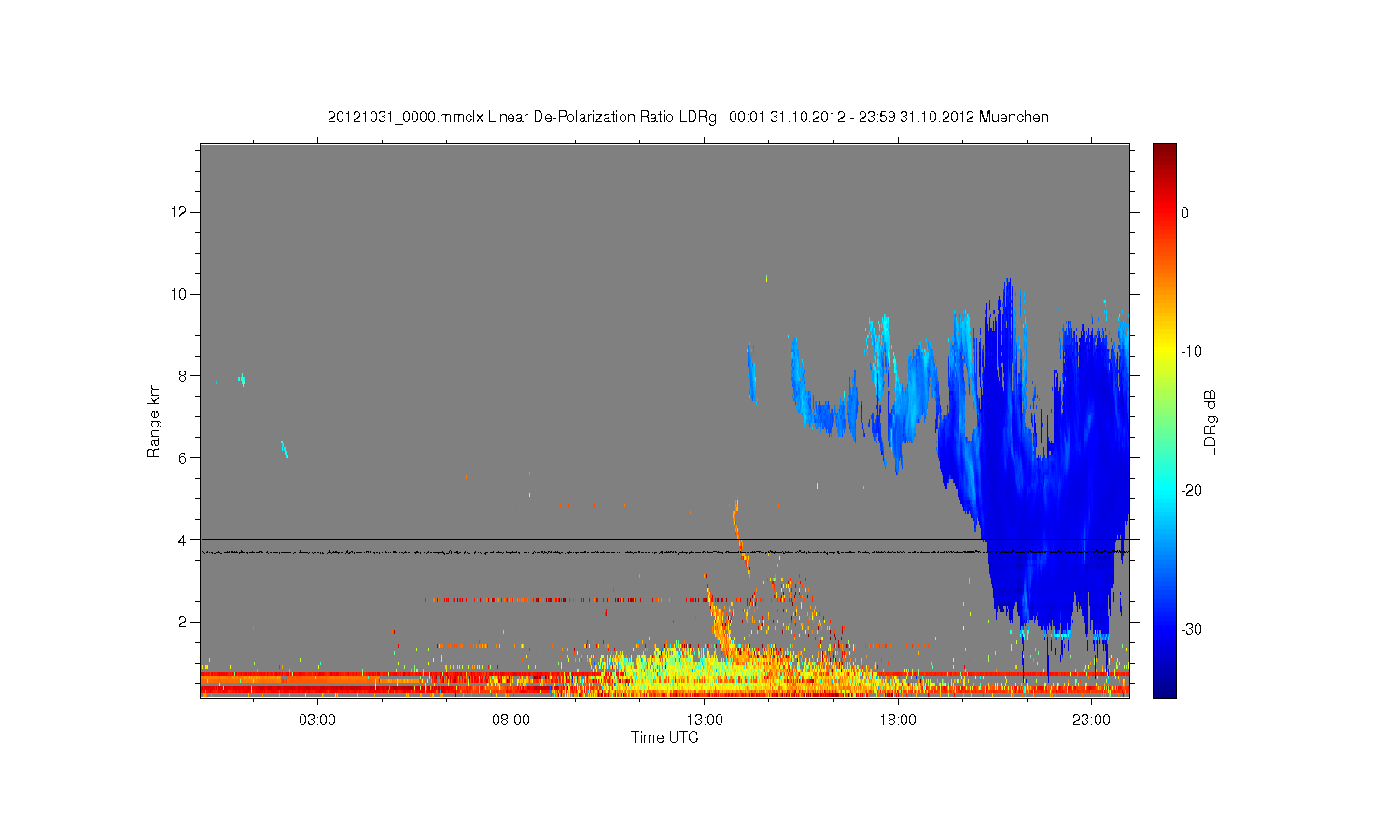The width and height of the screenshot is (1400, 840).
Task: Click the 'Range km' y-axis label
Action: tap(154, 421)
